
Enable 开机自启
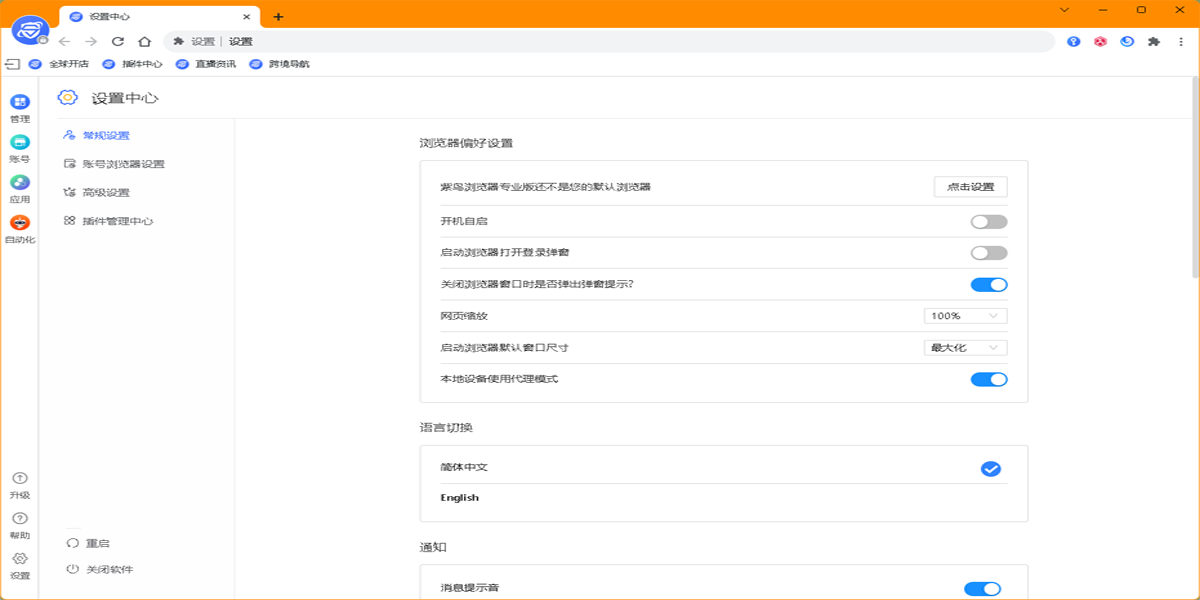point(989,221)
